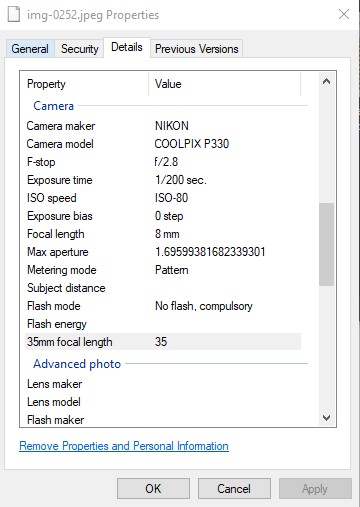Click the Value column header

(168, 84)
